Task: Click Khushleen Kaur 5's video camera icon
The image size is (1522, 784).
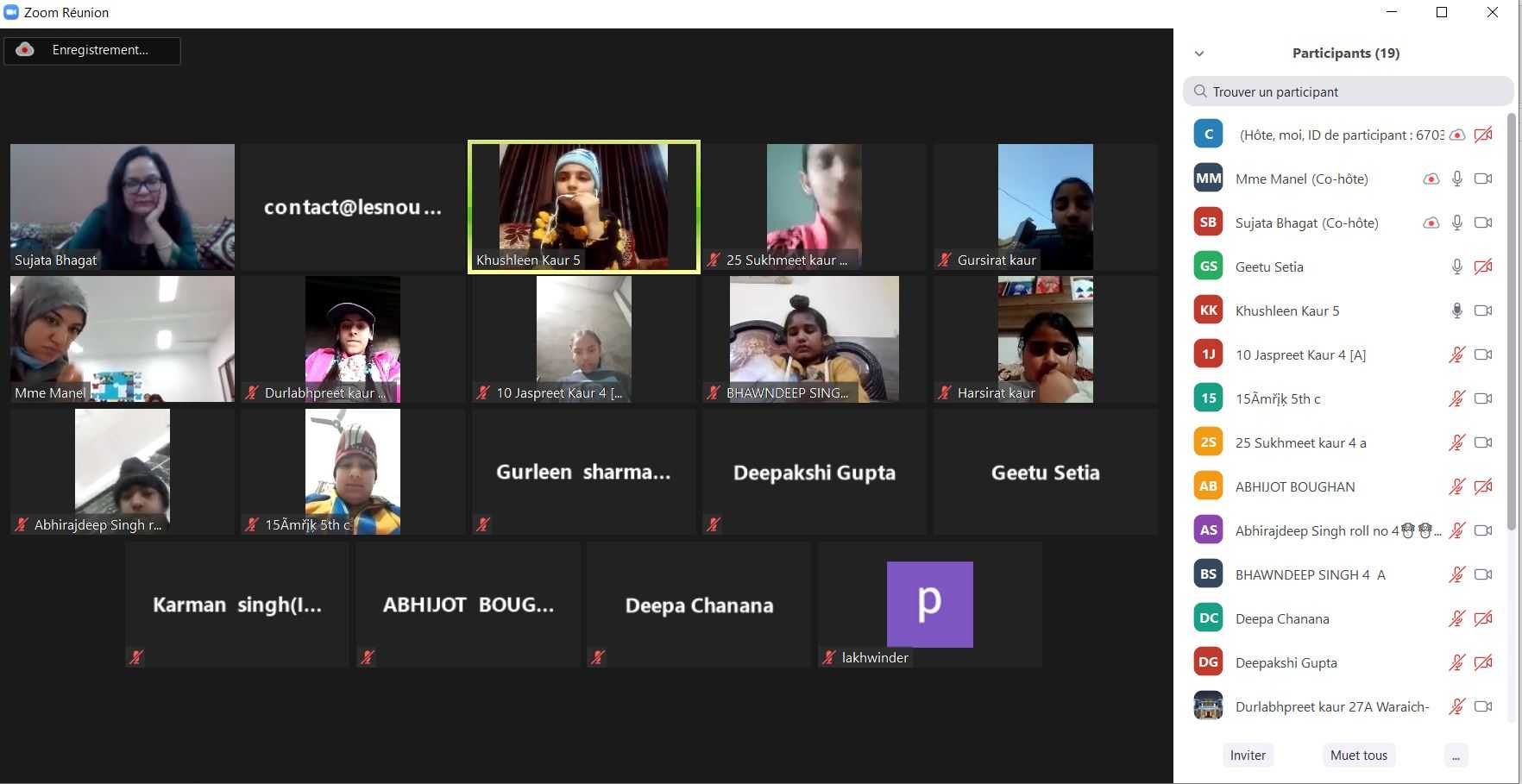Action: point(1482,311)
